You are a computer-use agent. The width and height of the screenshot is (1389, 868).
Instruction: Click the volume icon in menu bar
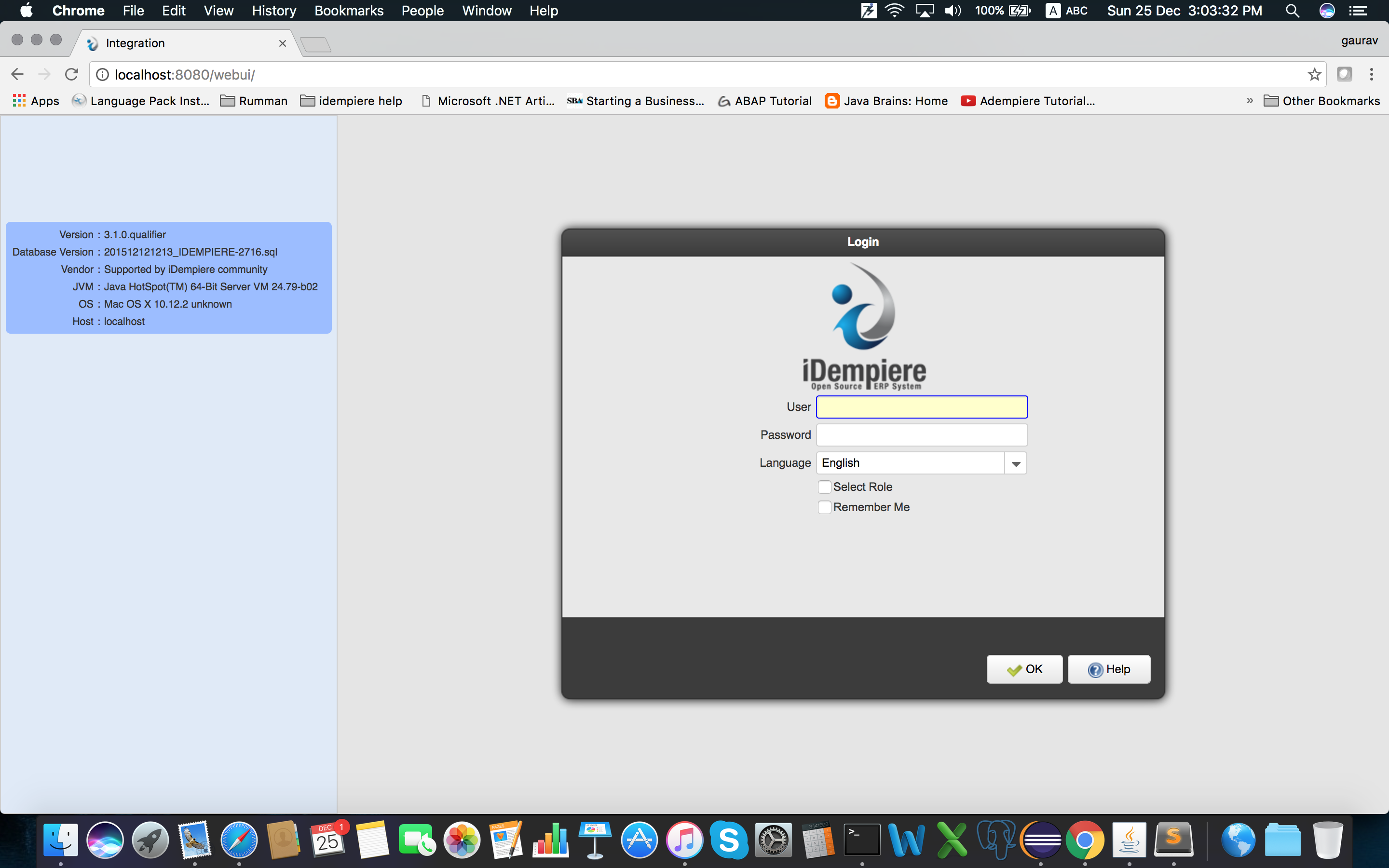[953, 10]
